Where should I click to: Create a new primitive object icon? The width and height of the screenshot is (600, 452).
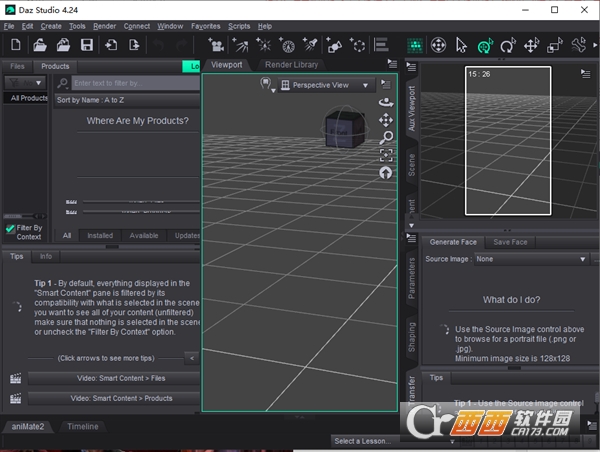(334, 45)
